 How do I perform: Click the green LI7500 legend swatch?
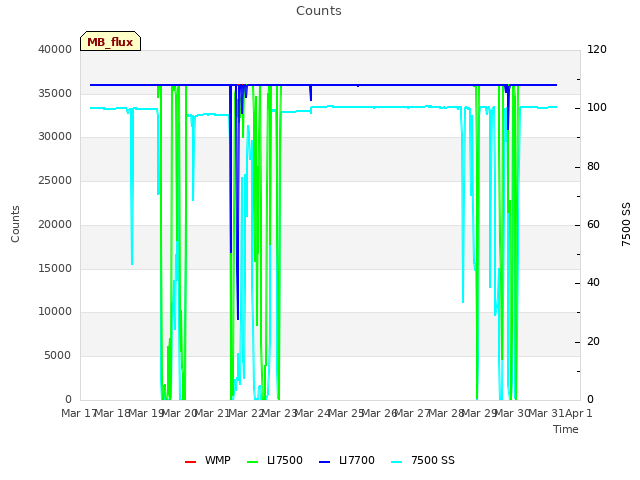click(x=253, y=462)
